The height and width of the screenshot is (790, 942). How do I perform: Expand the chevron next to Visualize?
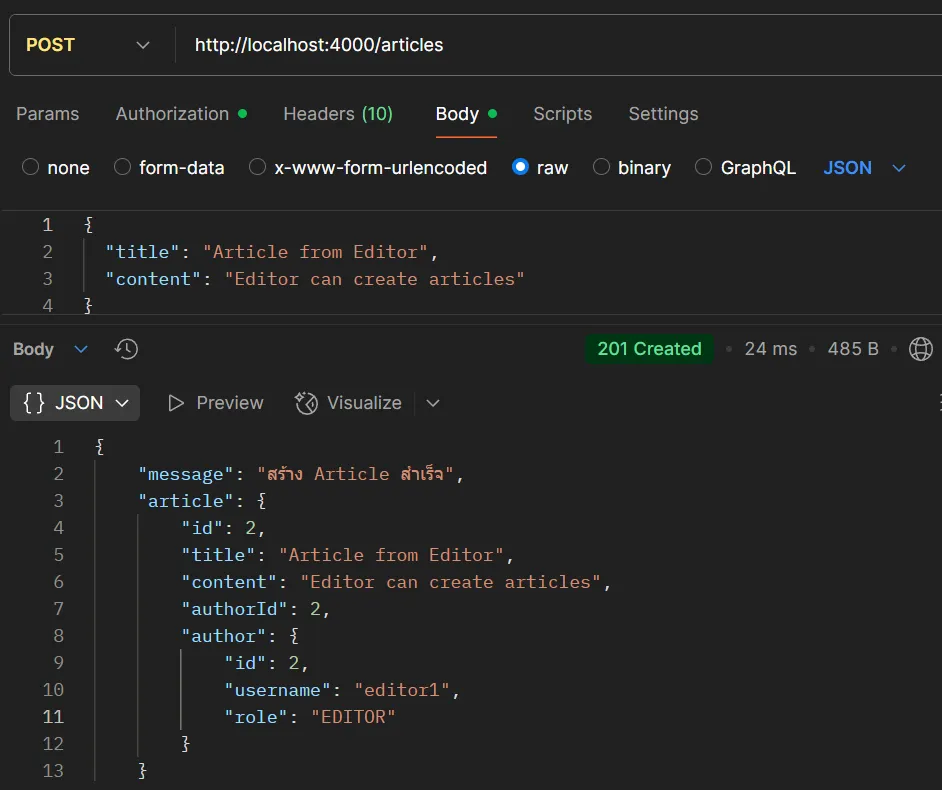point(432,402)
